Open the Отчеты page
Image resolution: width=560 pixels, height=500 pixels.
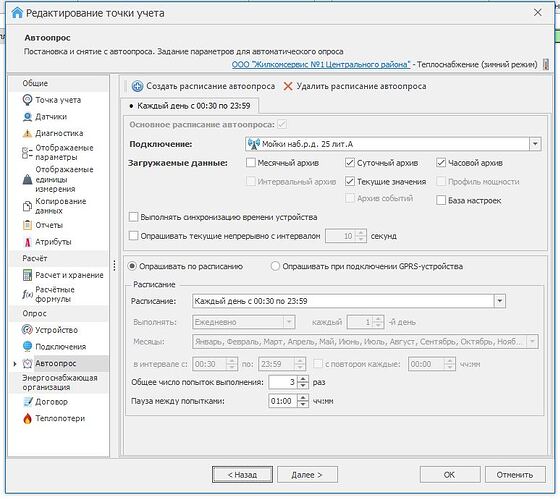(49, 225)
